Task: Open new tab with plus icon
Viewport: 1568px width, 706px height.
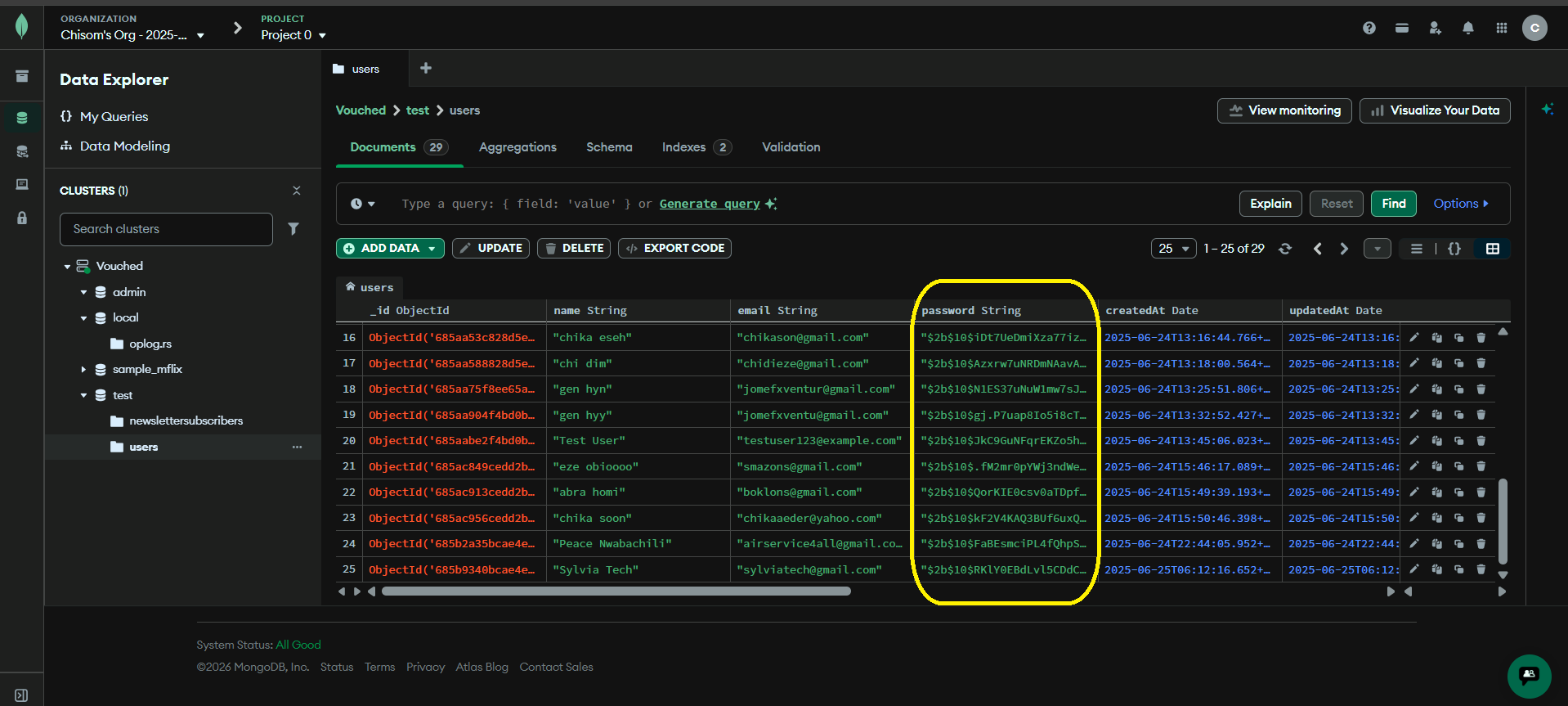Action: (426, 69)
